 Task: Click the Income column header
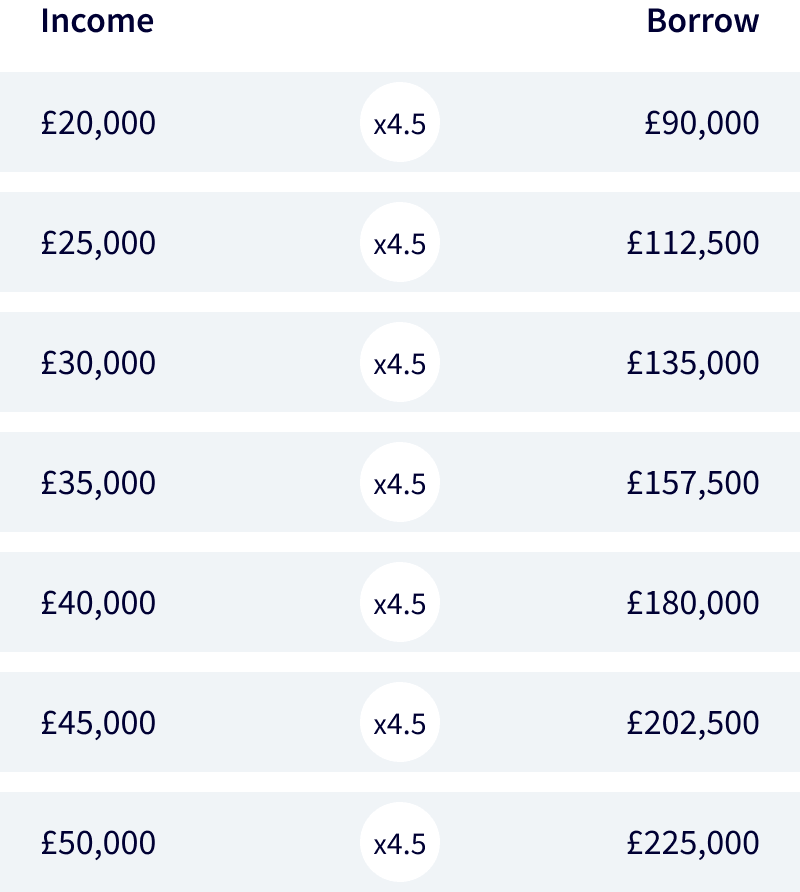click(97, 20)
